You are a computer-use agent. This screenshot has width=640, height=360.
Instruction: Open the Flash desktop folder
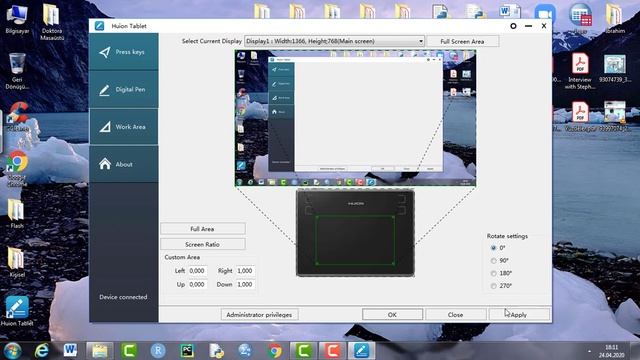16,214
